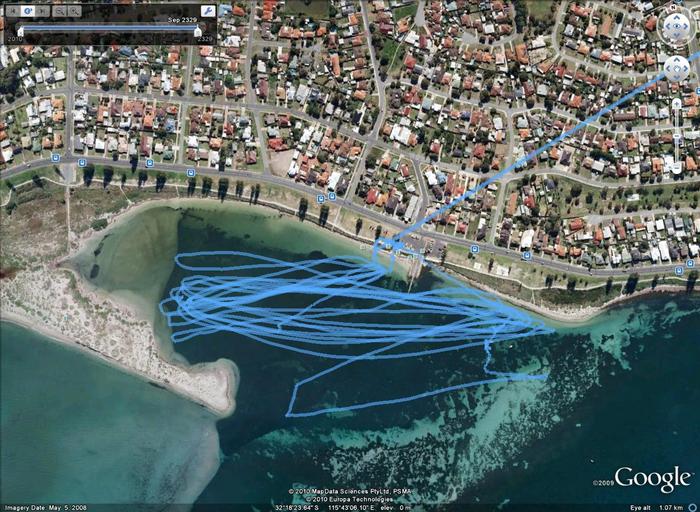Click the clock play button in time slider
The image size is (700, 512).
(27, 11)
